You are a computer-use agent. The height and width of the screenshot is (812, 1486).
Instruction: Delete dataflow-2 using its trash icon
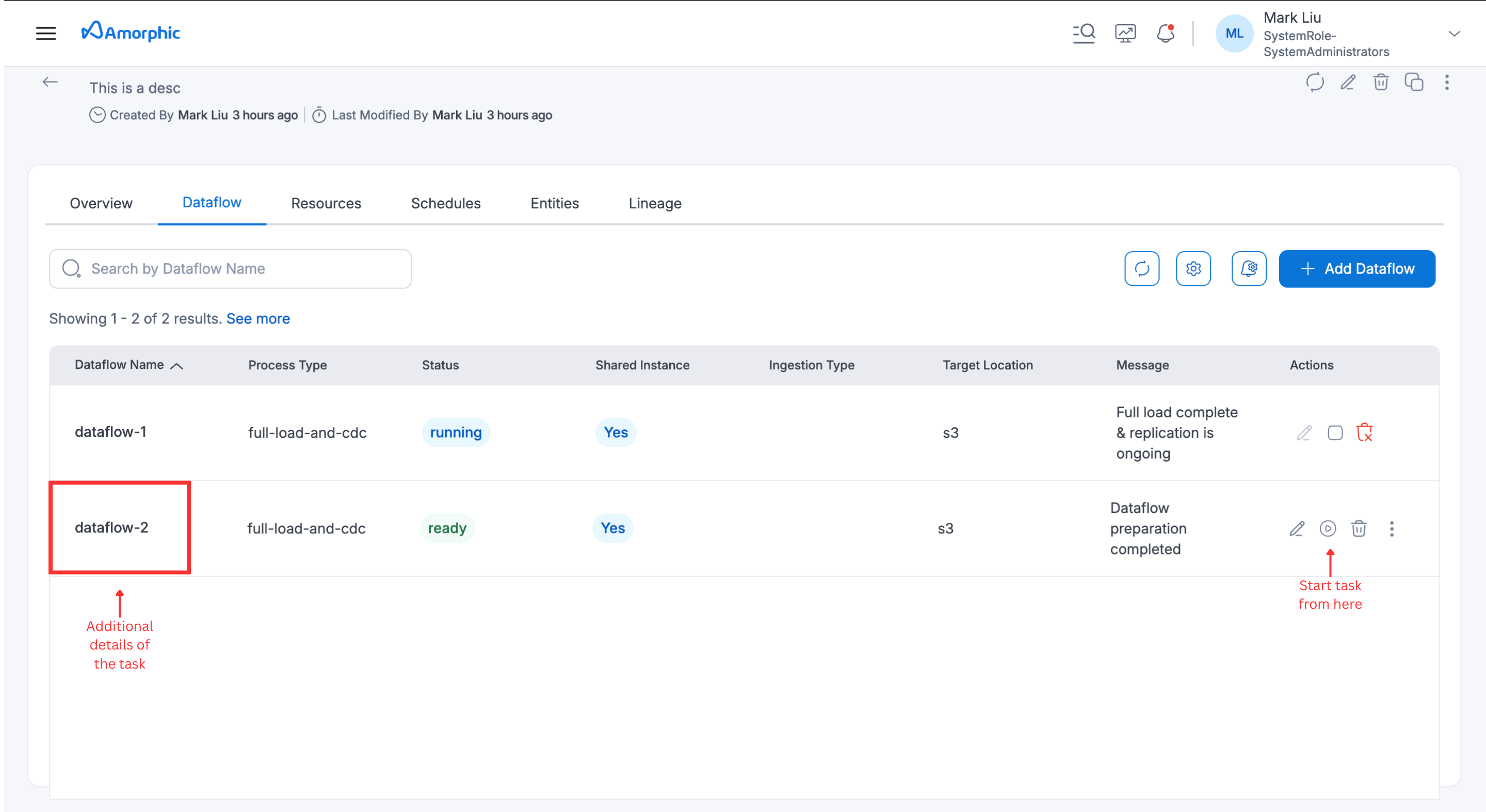coord(1359,528)
